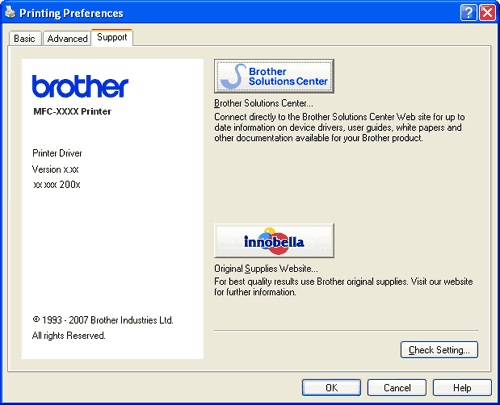Confirm with the OK button
Screen dimensions: 500x405
[x=331, y=388]
